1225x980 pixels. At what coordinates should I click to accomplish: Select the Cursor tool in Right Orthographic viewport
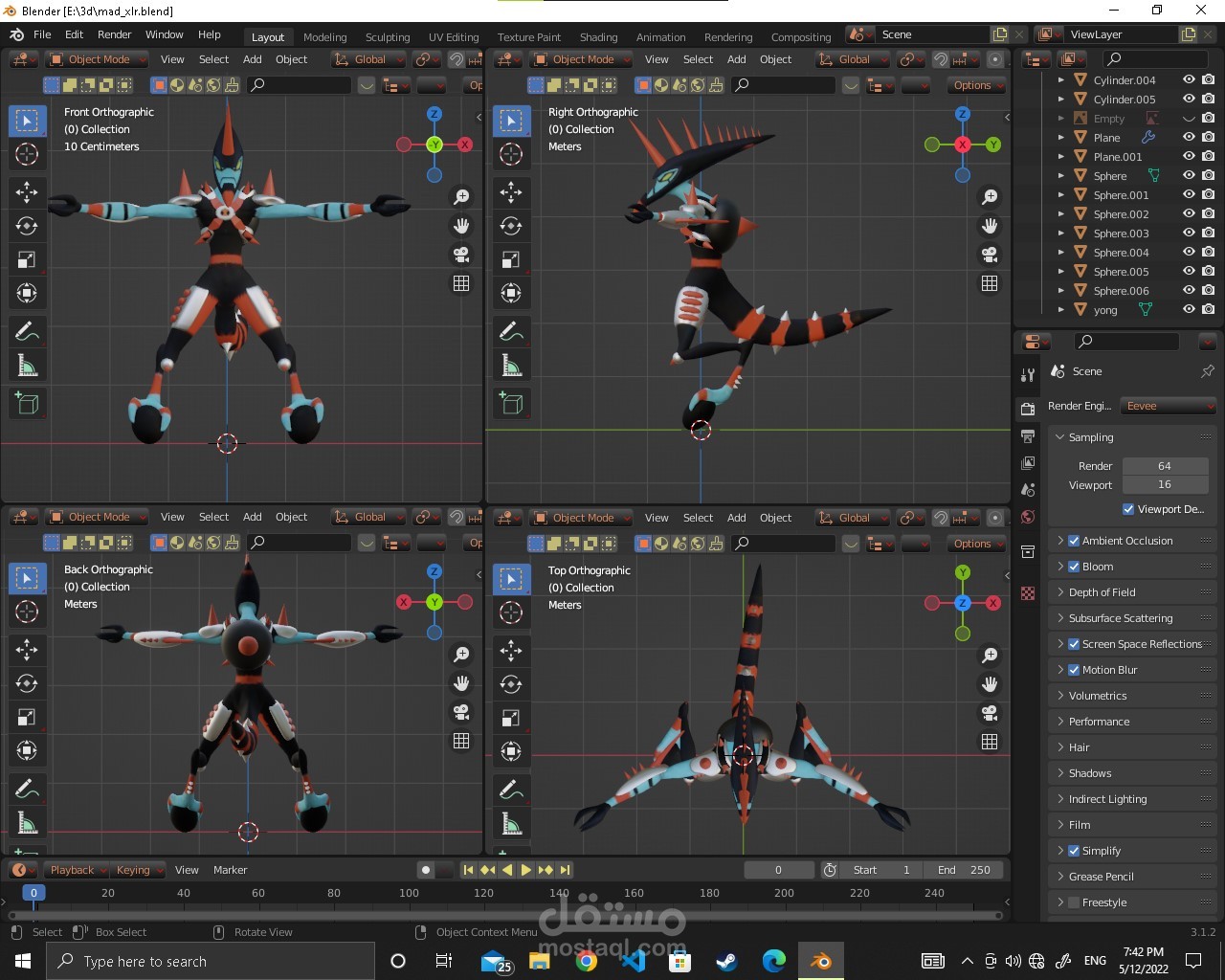[x=511, y=154]
